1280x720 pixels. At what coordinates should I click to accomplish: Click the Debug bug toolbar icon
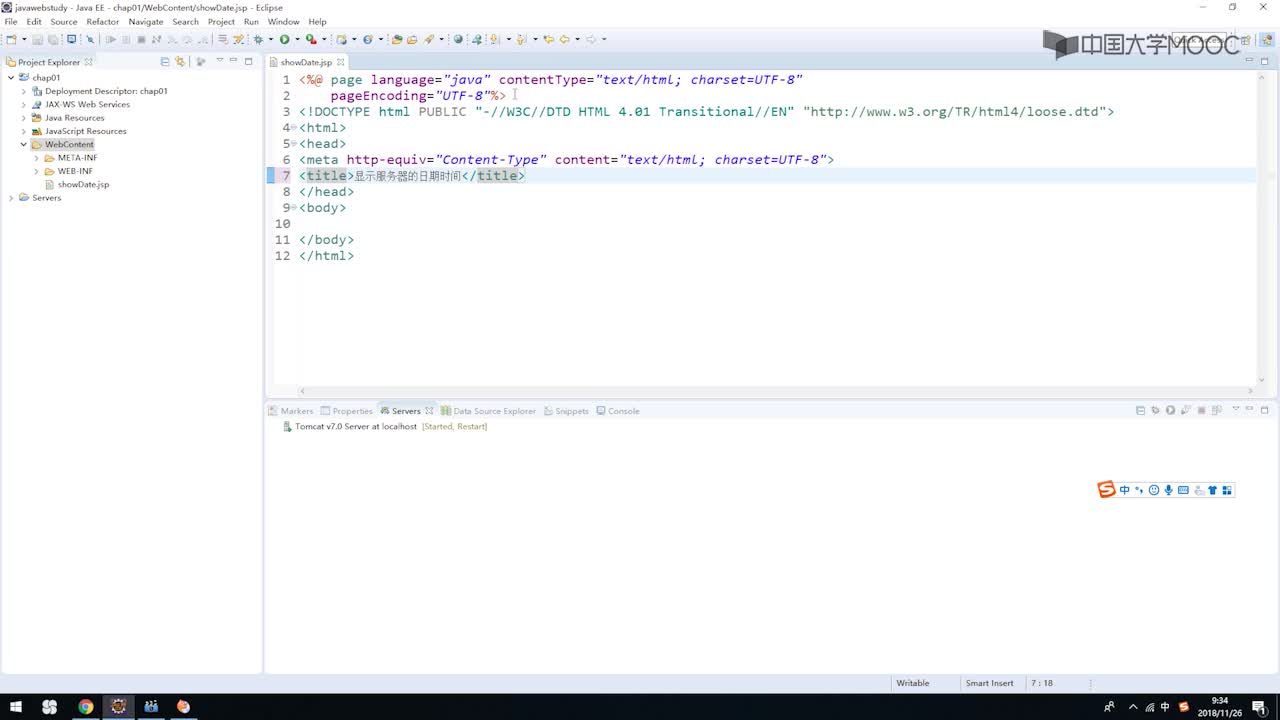[x=258, y=39]
